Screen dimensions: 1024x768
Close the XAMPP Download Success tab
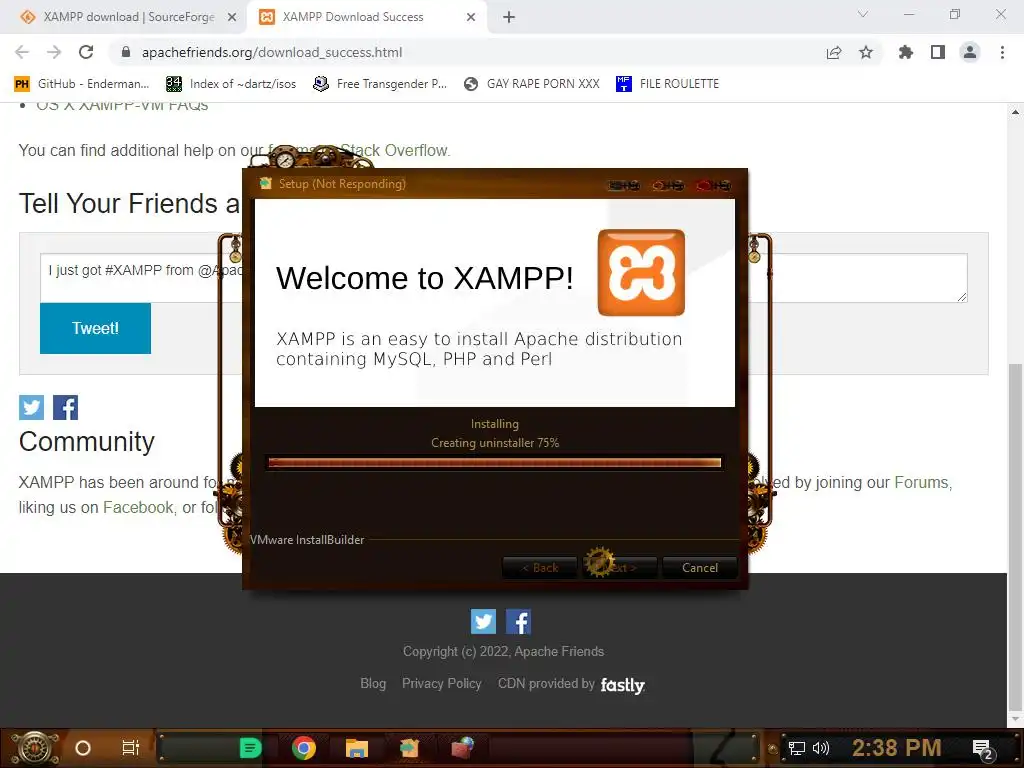[x=471, y=17]
